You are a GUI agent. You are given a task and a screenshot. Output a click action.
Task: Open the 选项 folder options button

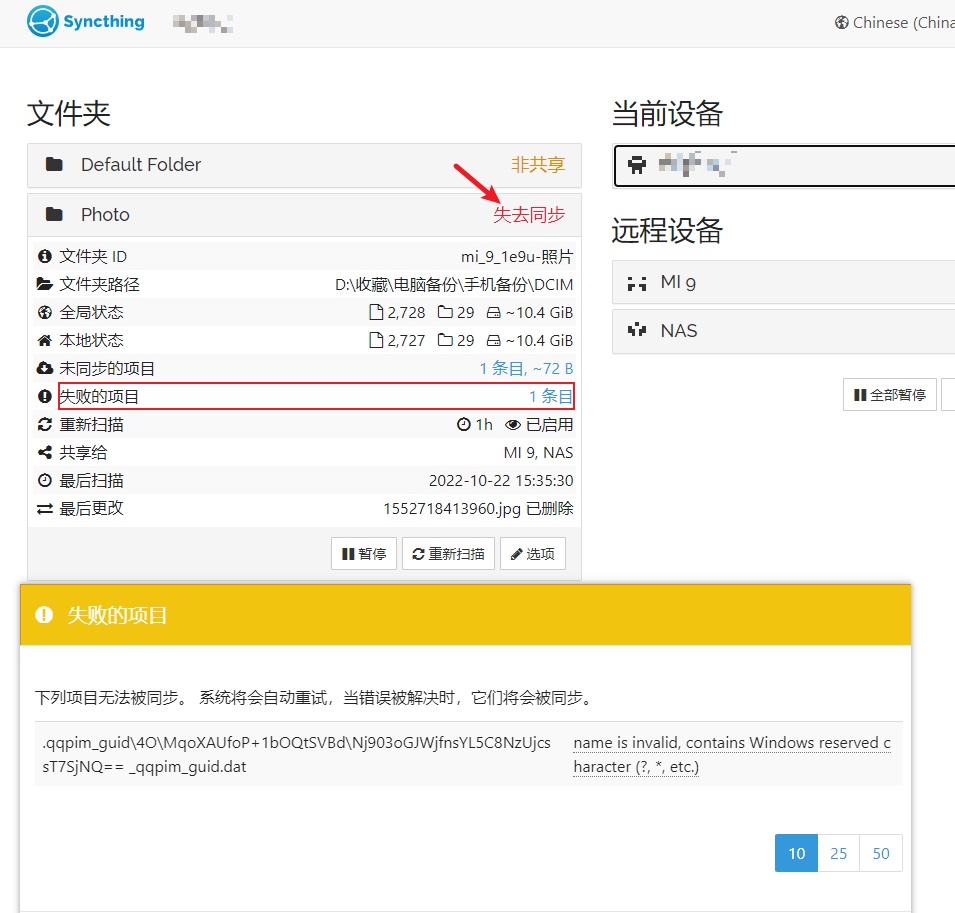tap(532, 554)
